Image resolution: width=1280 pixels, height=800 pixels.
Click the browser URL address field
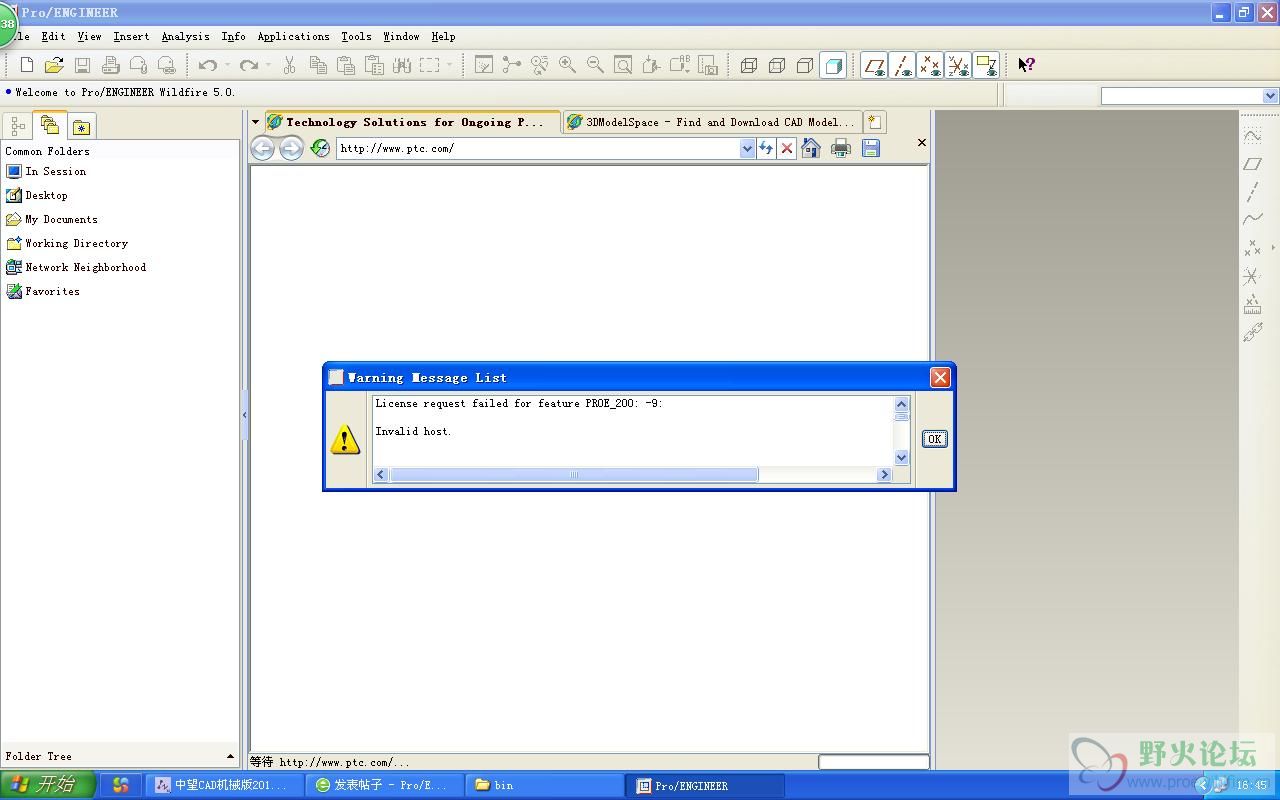[538, 148]
